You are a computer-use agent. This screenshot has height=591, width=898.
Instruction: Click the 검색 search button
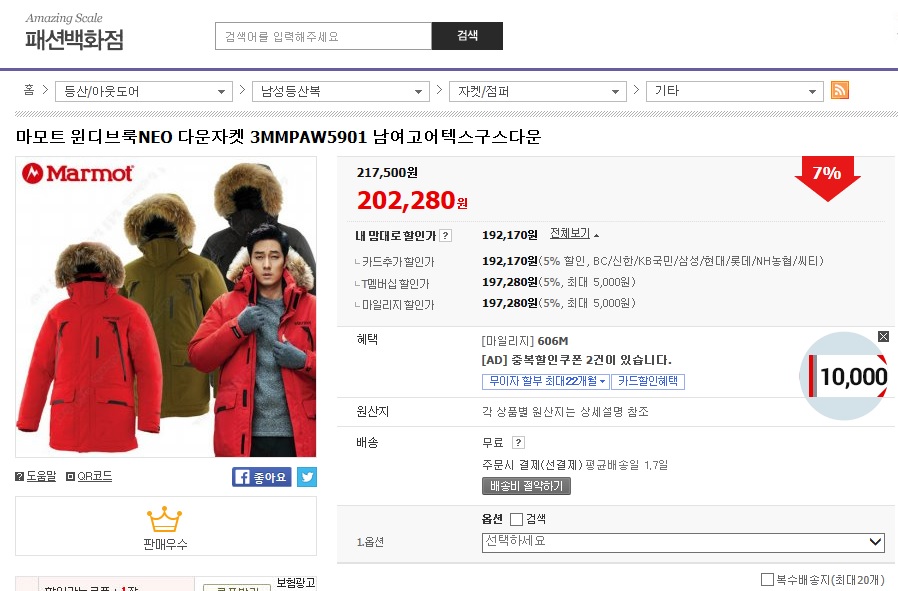click(x=467, y=36)
